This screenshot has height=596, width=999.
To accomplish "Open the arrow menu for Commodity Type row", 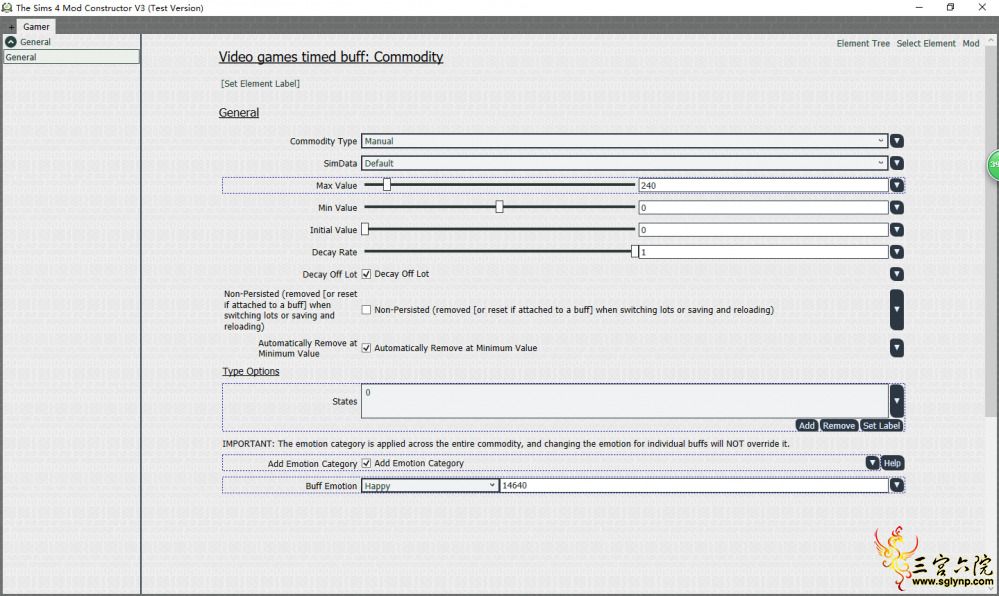I will coord(896,141).
